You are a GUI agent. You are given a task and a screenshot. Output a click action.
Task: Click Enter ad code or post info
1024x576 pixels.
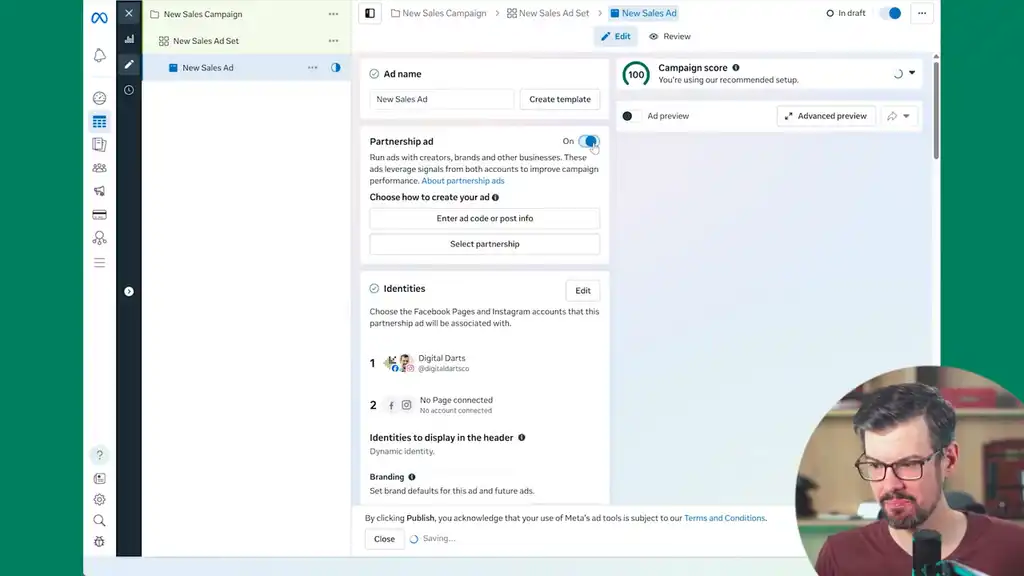point(485,218)
